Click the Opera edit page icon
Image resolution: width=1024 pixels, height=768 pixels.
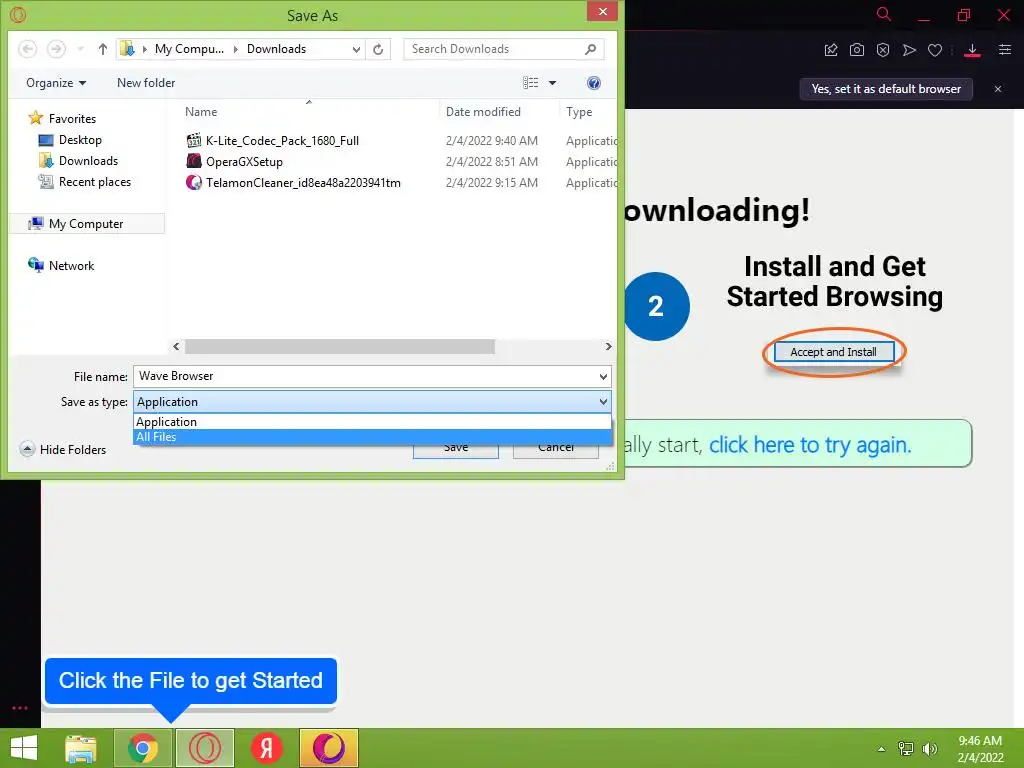pos(831,50)
